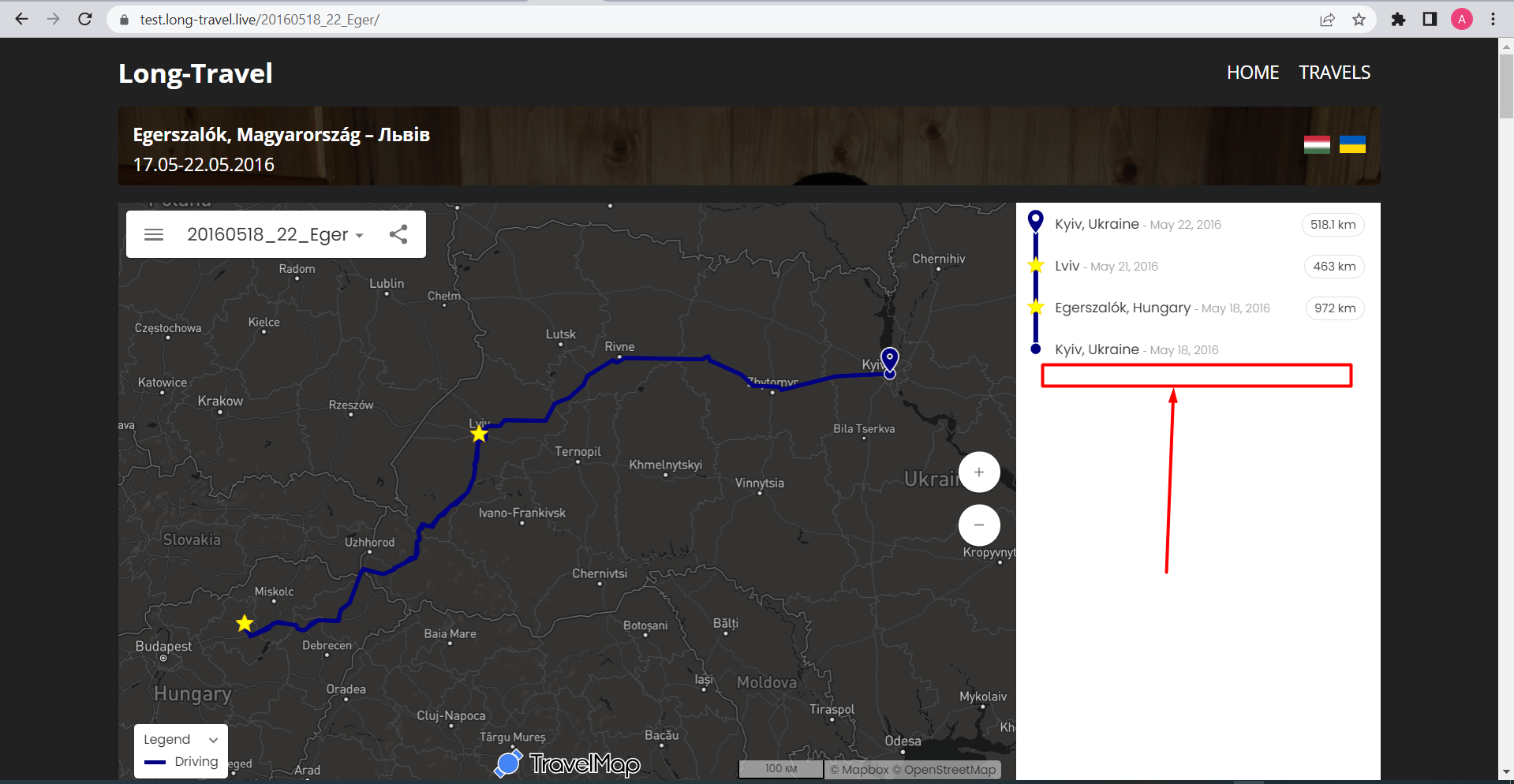This screenshot has height=784, width=1514.
Task: Click the OpenStreetMap attribution link
Action: pos(949,769)
